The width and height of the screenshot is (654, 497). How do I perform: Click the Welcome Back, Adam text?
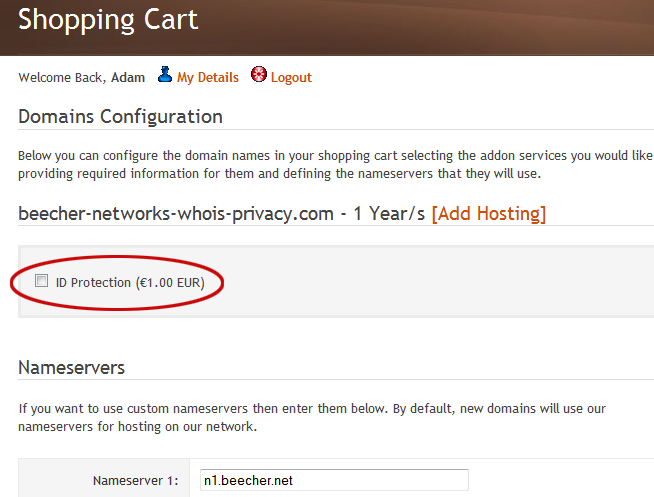(x=82, y=78)
